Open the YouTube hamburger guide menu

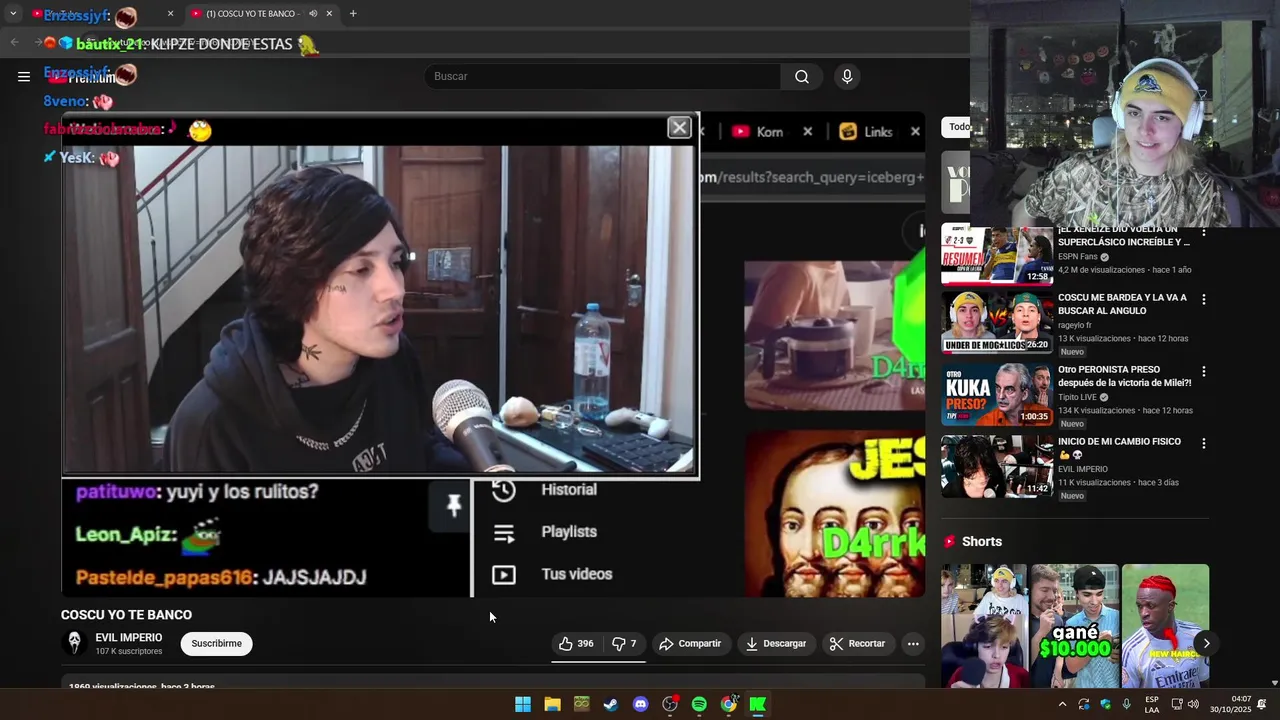(24, 76)
